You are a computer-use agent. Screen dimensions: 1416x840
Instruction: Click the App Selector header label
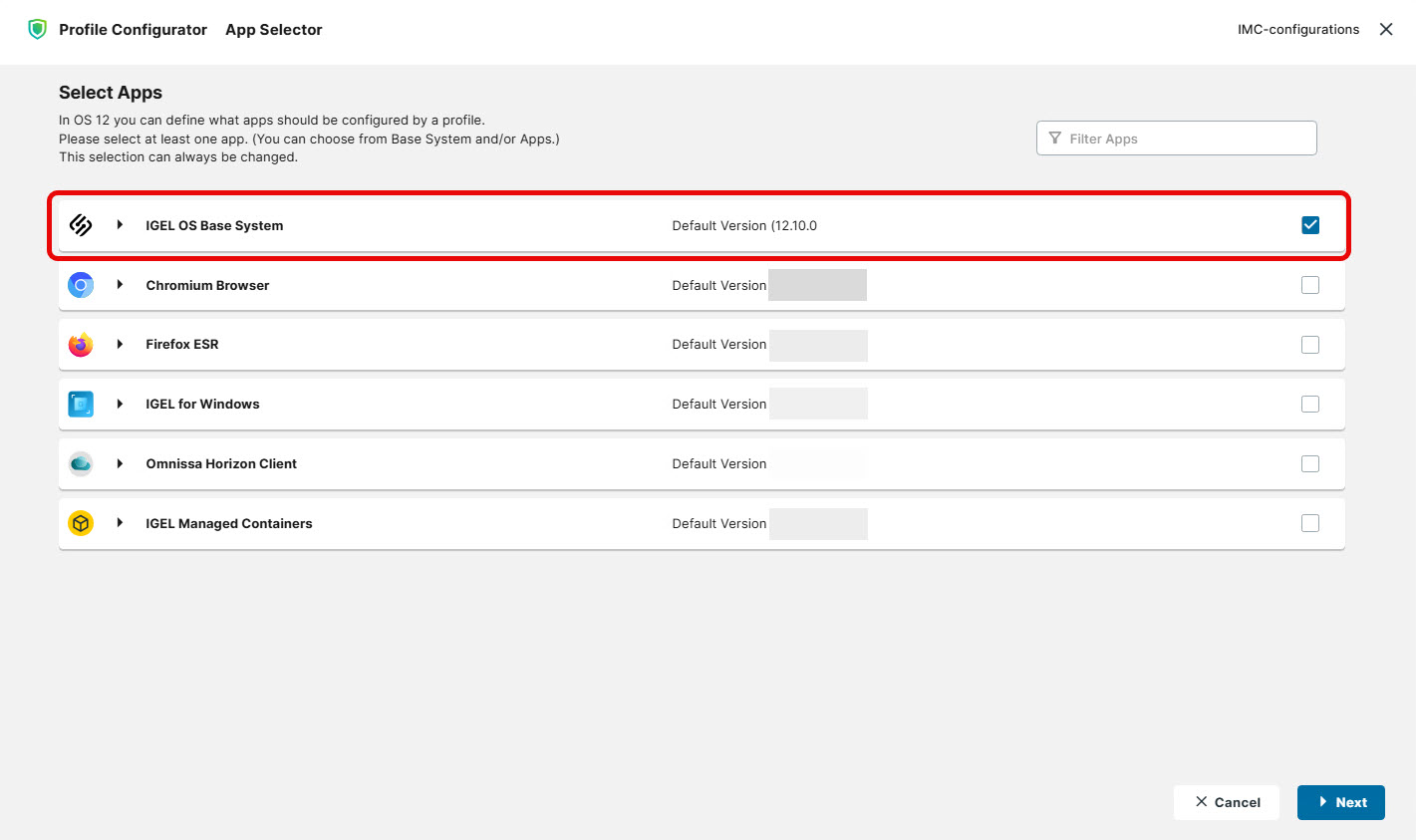274,30
